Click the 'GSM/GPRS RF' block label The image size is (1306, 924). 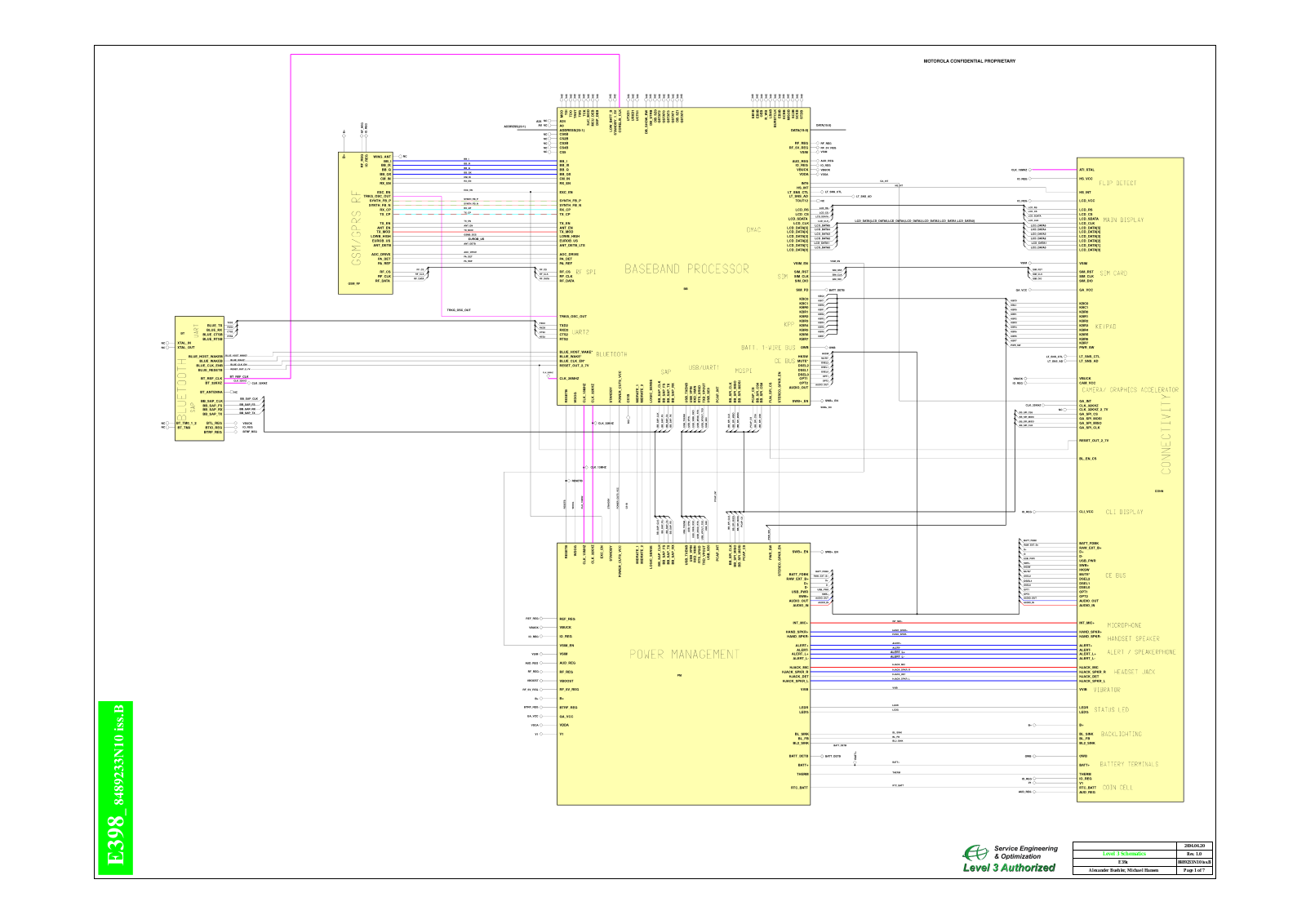coord(355,228)
